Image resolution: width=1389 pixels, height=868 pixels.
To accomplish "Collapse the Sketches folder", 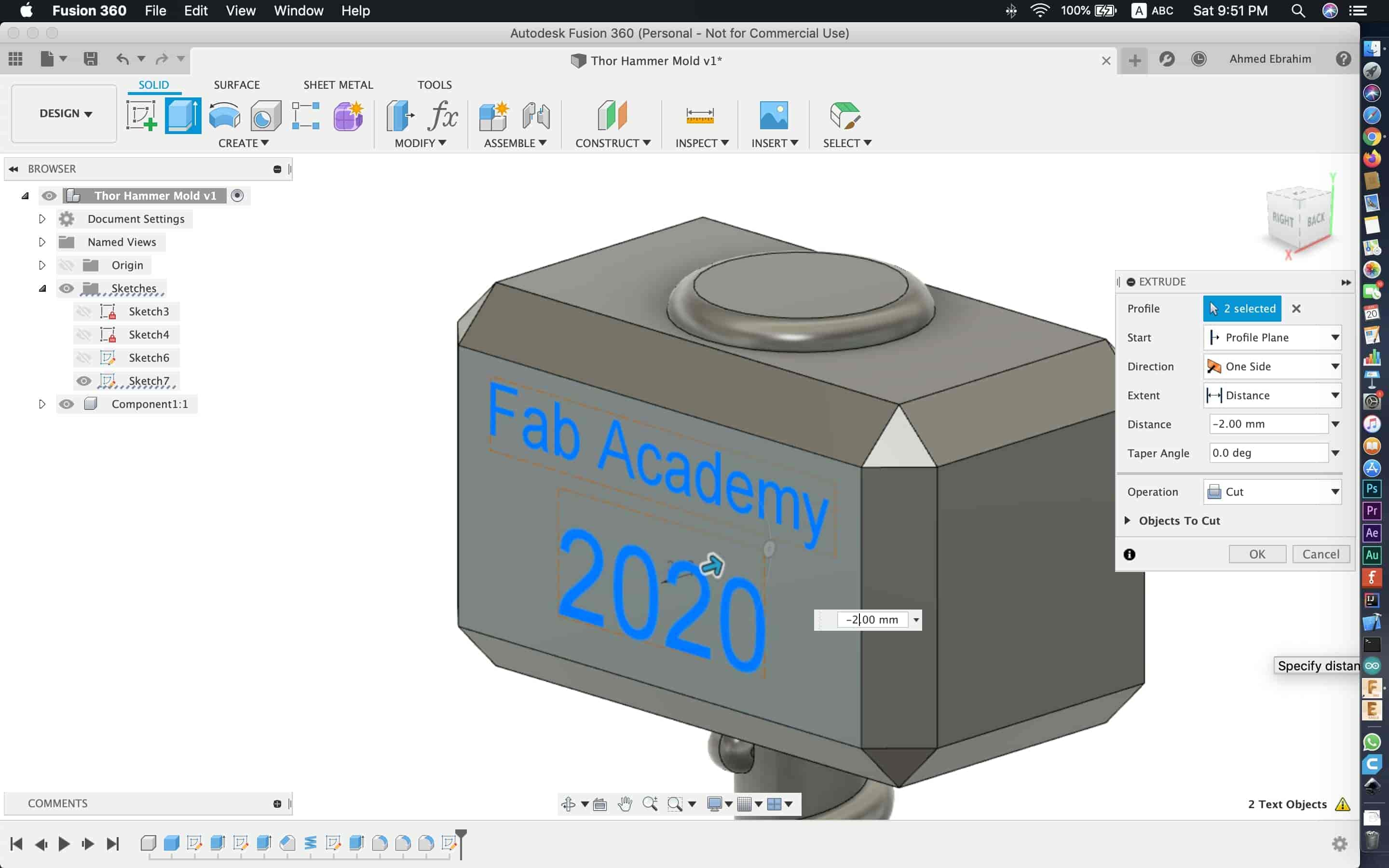I will click(42, 288).
